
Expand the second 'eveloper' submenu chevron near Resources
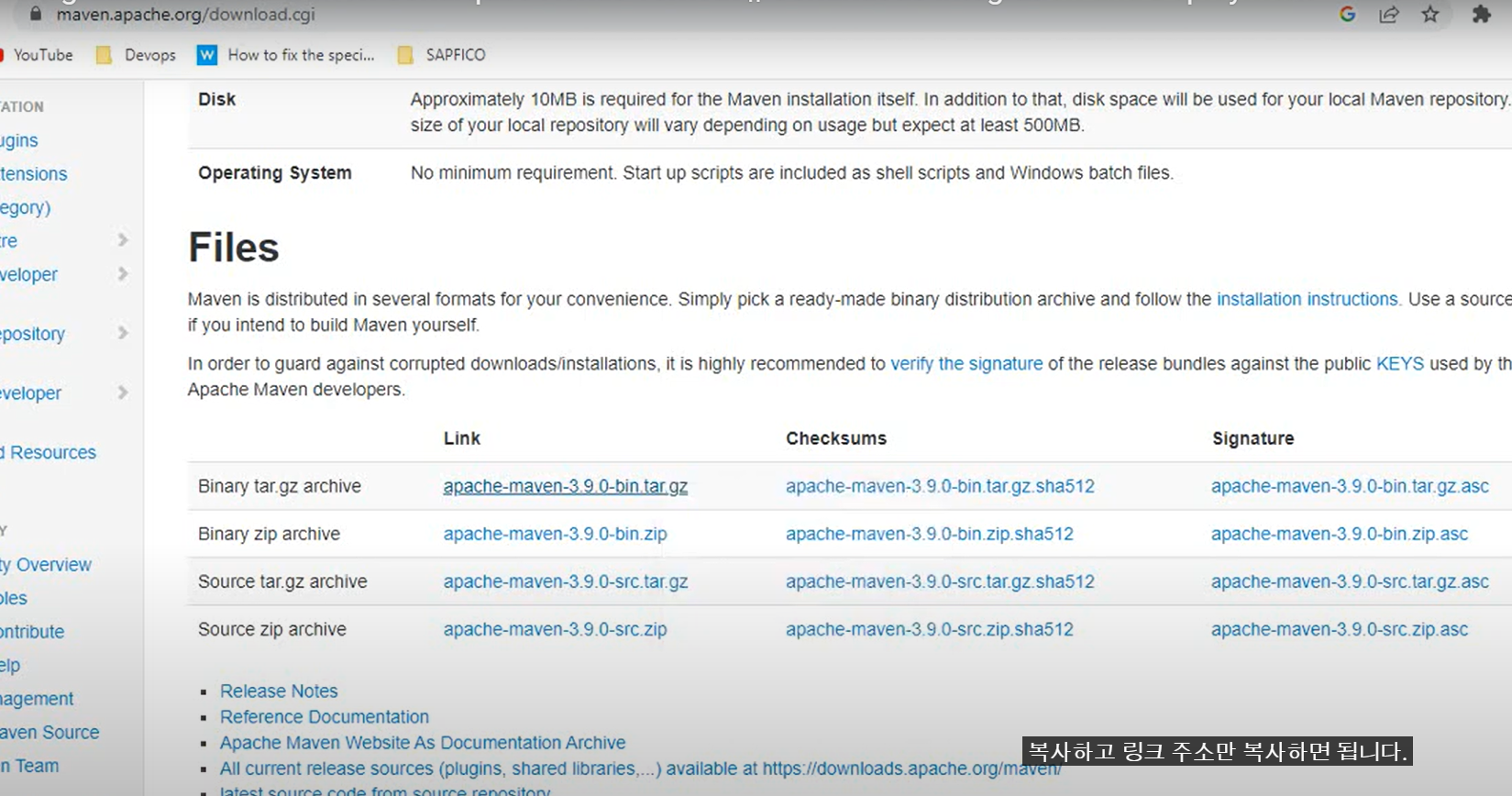(123, 392)
